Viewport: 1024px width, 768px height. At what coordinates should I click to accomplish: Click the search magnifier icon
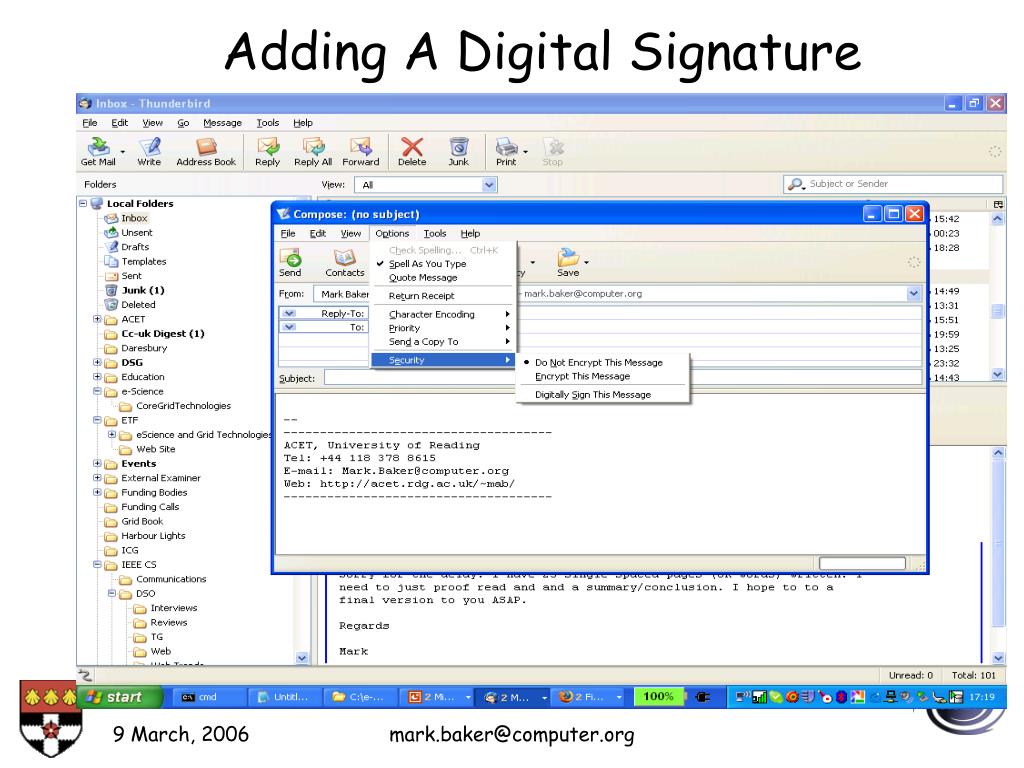pos(795,184)
